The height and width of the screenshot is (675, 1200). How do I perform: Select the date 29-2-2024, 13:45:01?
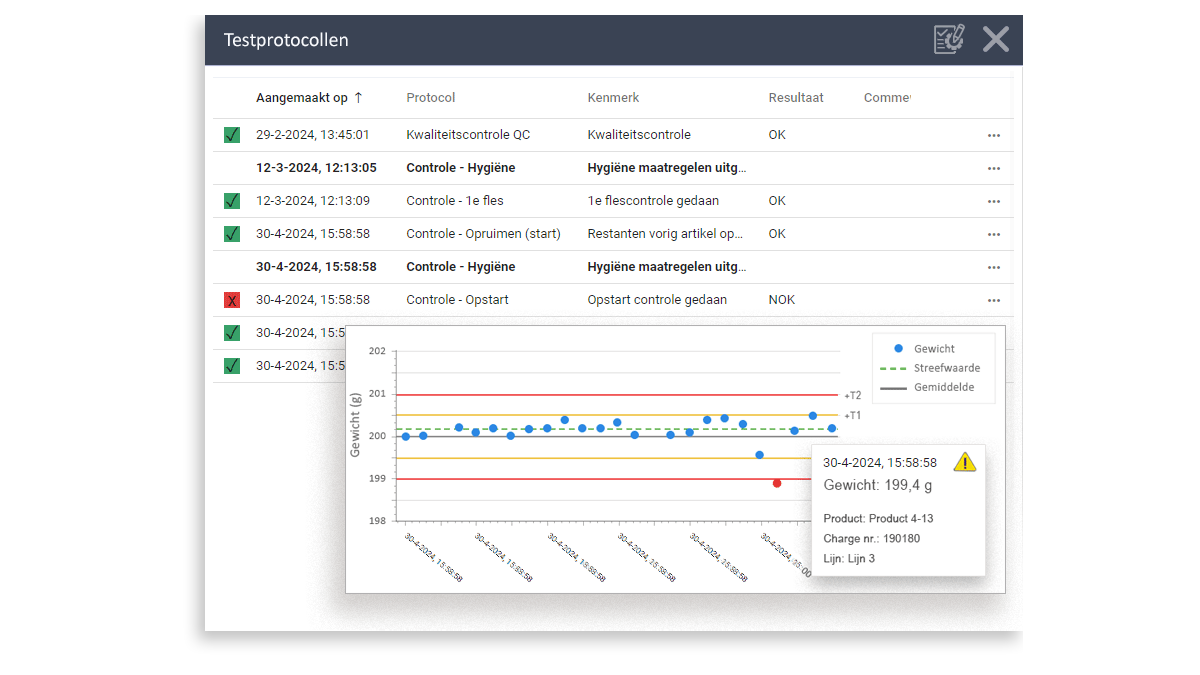coord(313,135)
